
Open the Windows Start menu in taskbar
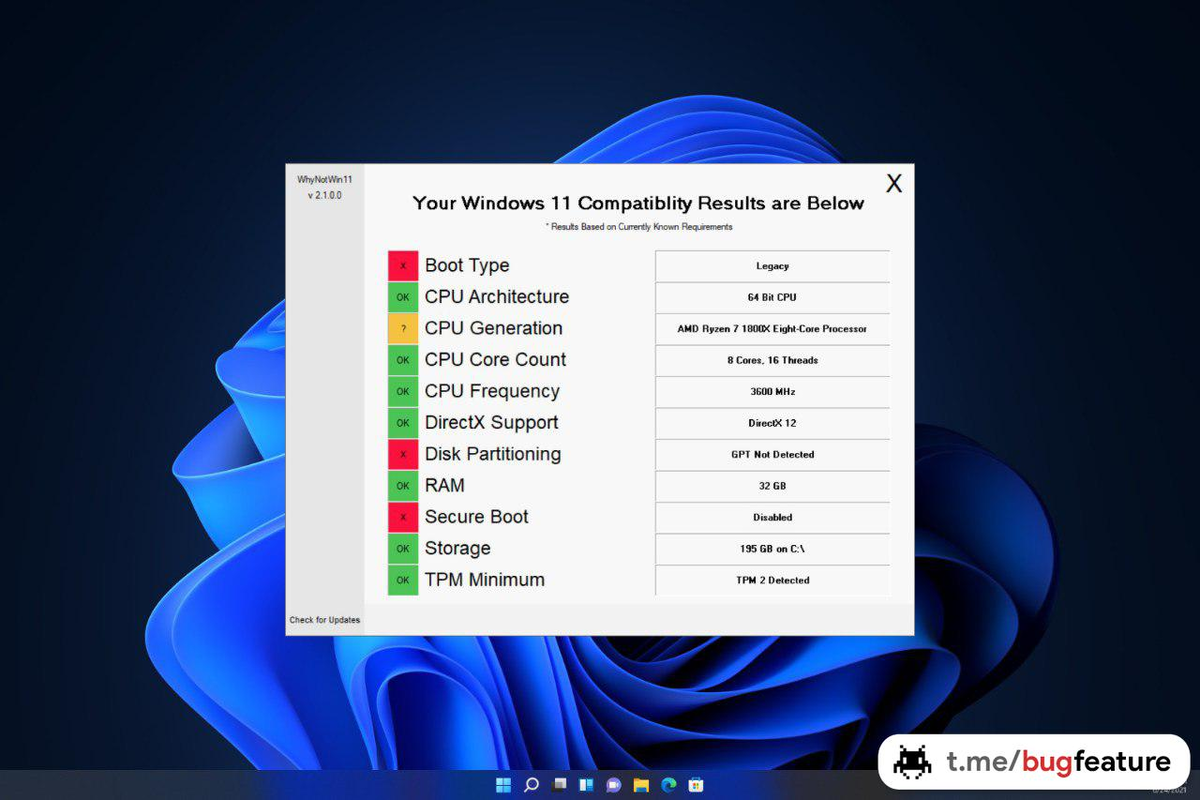[x=504, y=785]
